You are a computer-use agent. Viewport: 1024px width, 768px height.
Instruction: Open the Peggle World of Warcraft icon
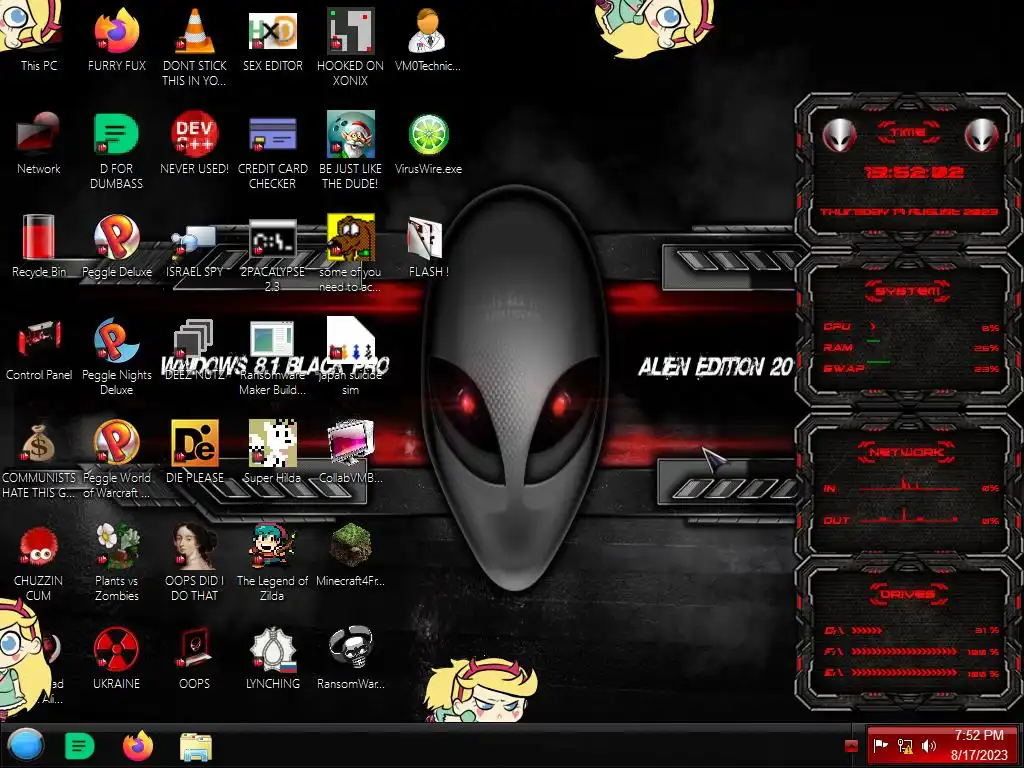[116, 460]
